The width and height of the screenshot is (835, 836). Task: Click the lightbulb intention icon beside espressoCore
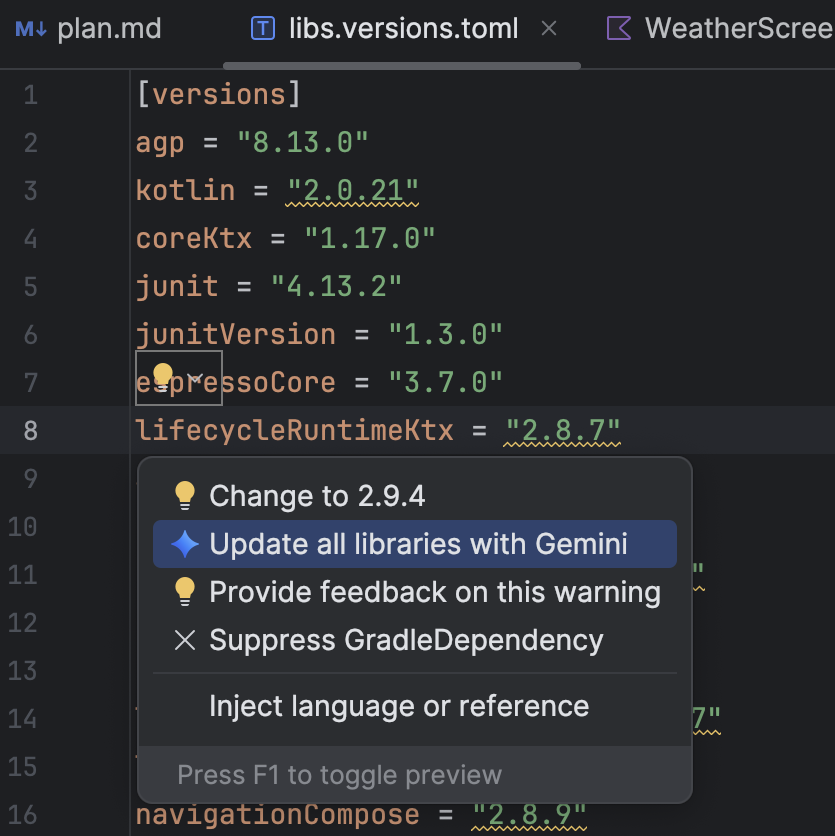[x=165, y=378]
